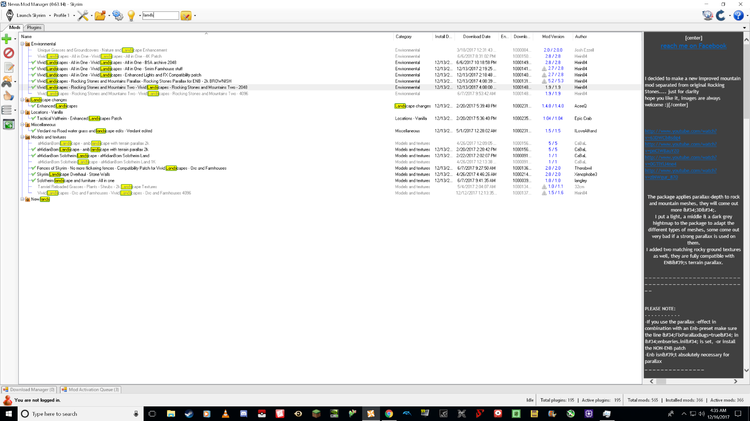Image resolution: width=750 pixels, height=421 pixels.
Task: Click the green export sidebar icon
Action: click(x=9, y=125)
